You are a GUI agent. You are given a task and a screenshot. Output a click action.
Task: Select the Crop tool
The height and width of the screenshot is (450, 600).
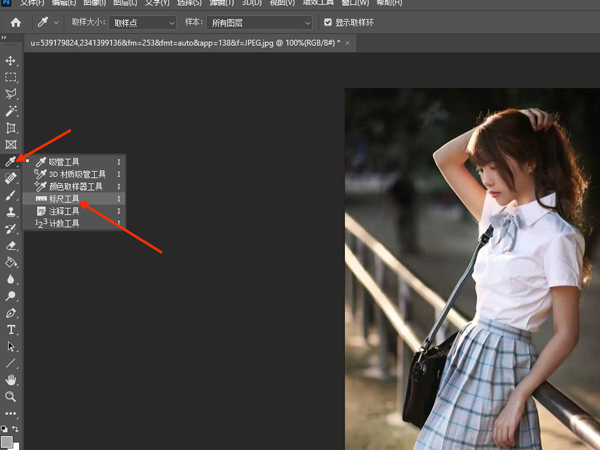[x=11, y=128]
